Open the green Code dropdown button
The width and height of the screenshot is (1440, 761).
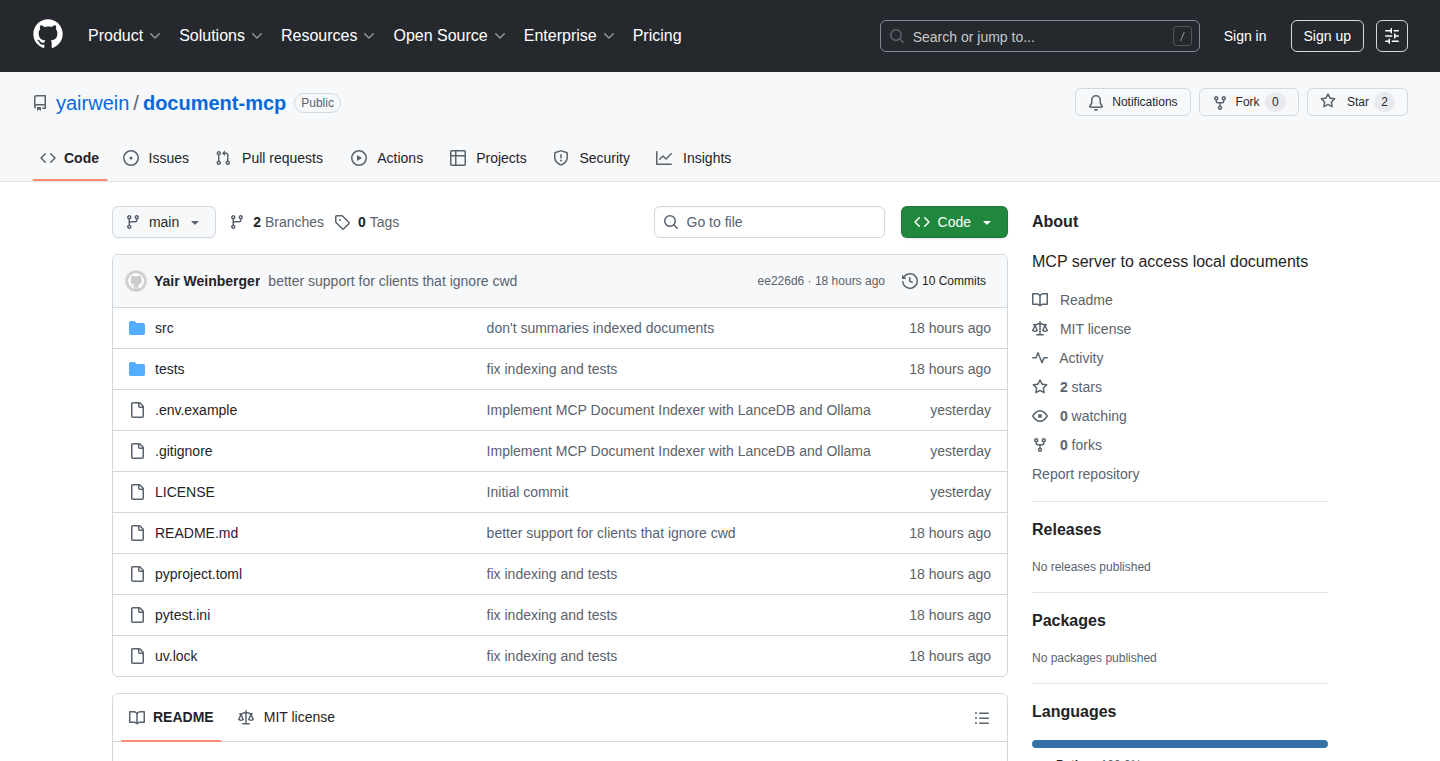(x=954, y=222)
